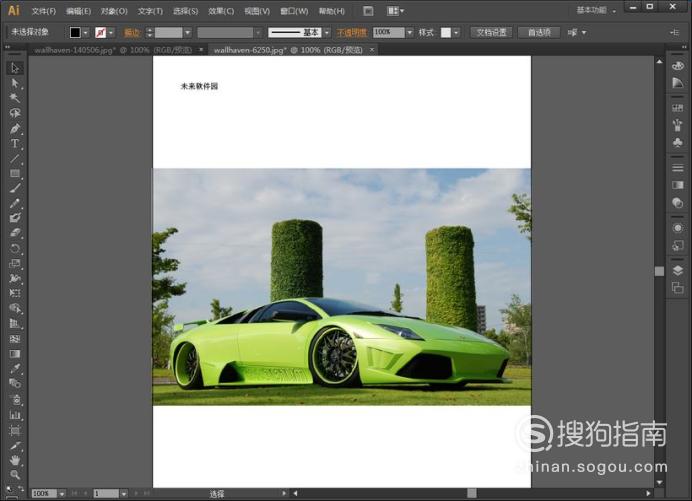The image size is (692, 501).
Task: Click the 文档设置 button
Action: coord(491,33)
